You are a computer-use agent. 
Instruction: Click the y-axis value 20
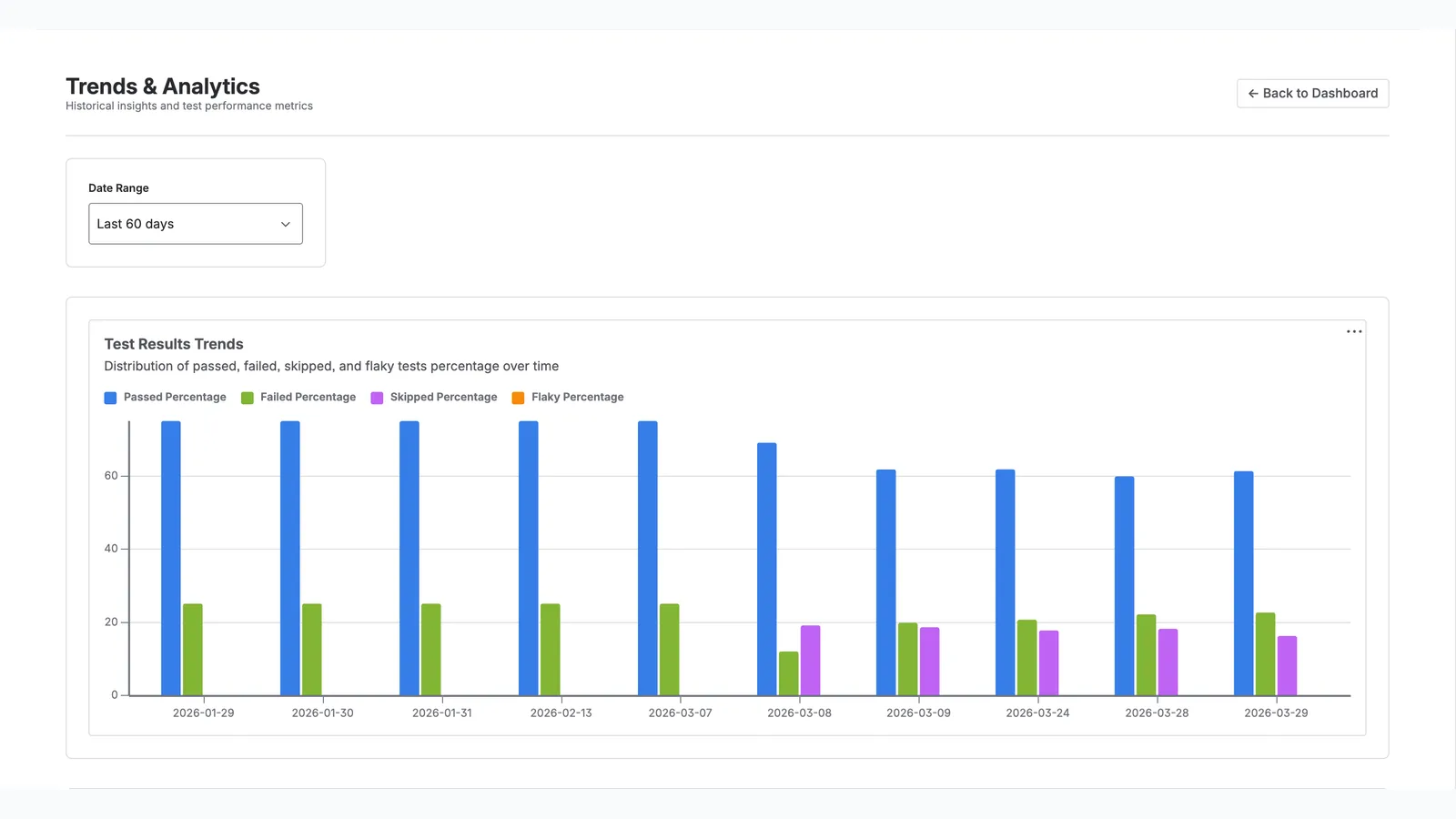(111, 622)
